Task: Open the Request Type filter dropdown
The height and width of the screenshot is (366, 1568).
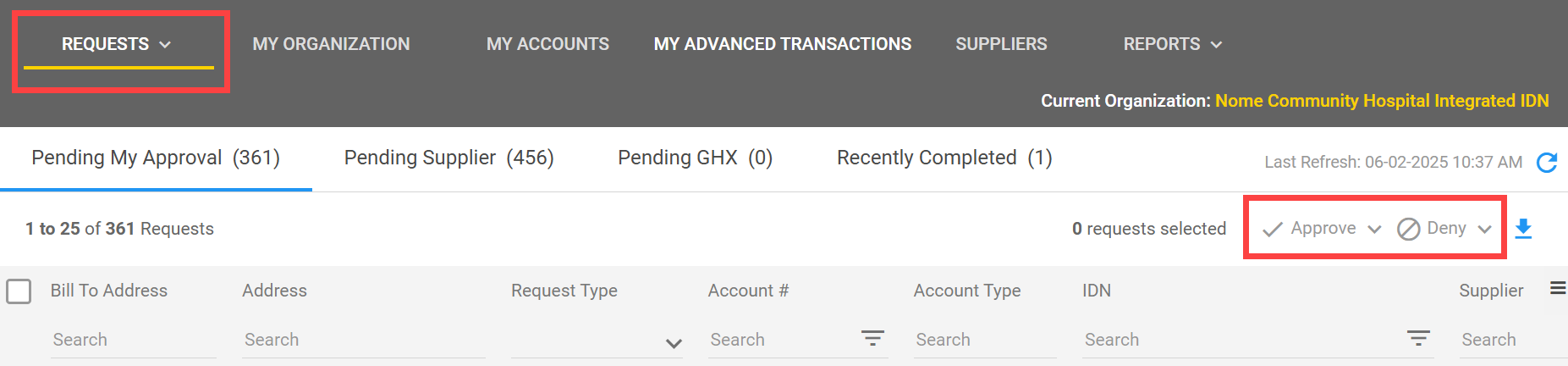Action: coord(674,342)
